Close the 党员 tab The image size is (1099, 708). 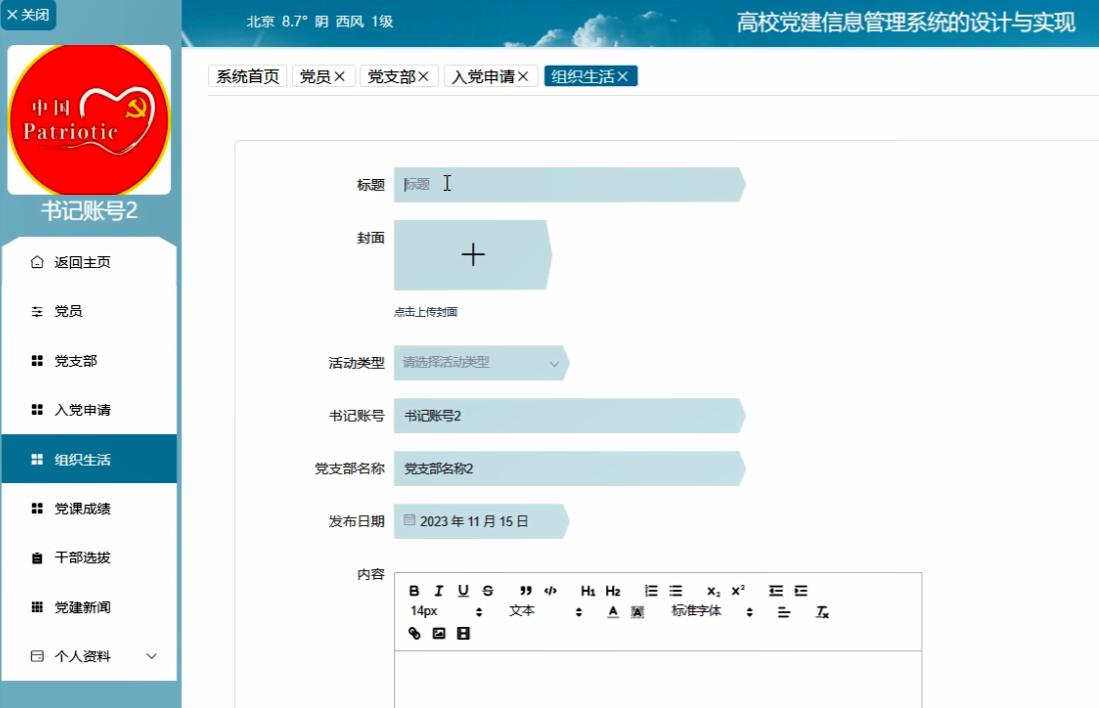tap(340, 76)
